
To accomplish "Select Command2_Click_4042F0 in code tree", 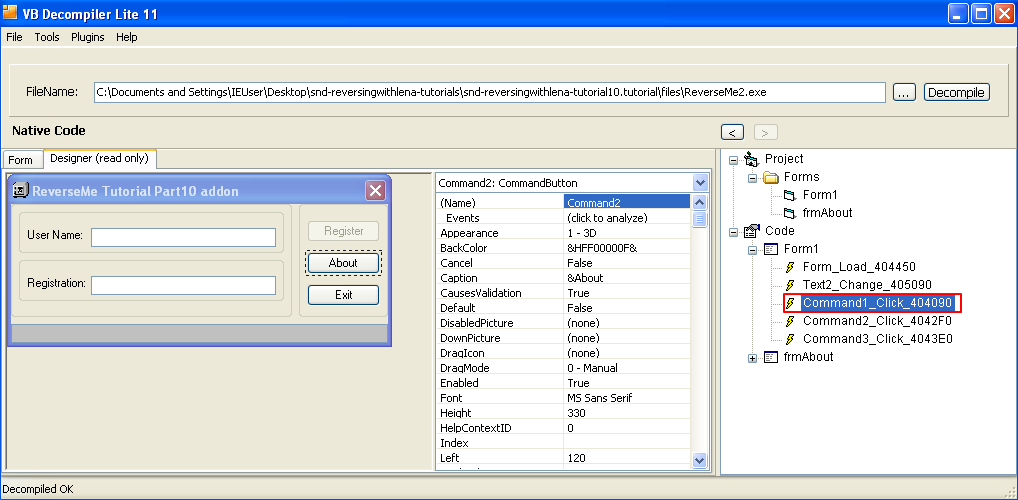I will 877,321.
